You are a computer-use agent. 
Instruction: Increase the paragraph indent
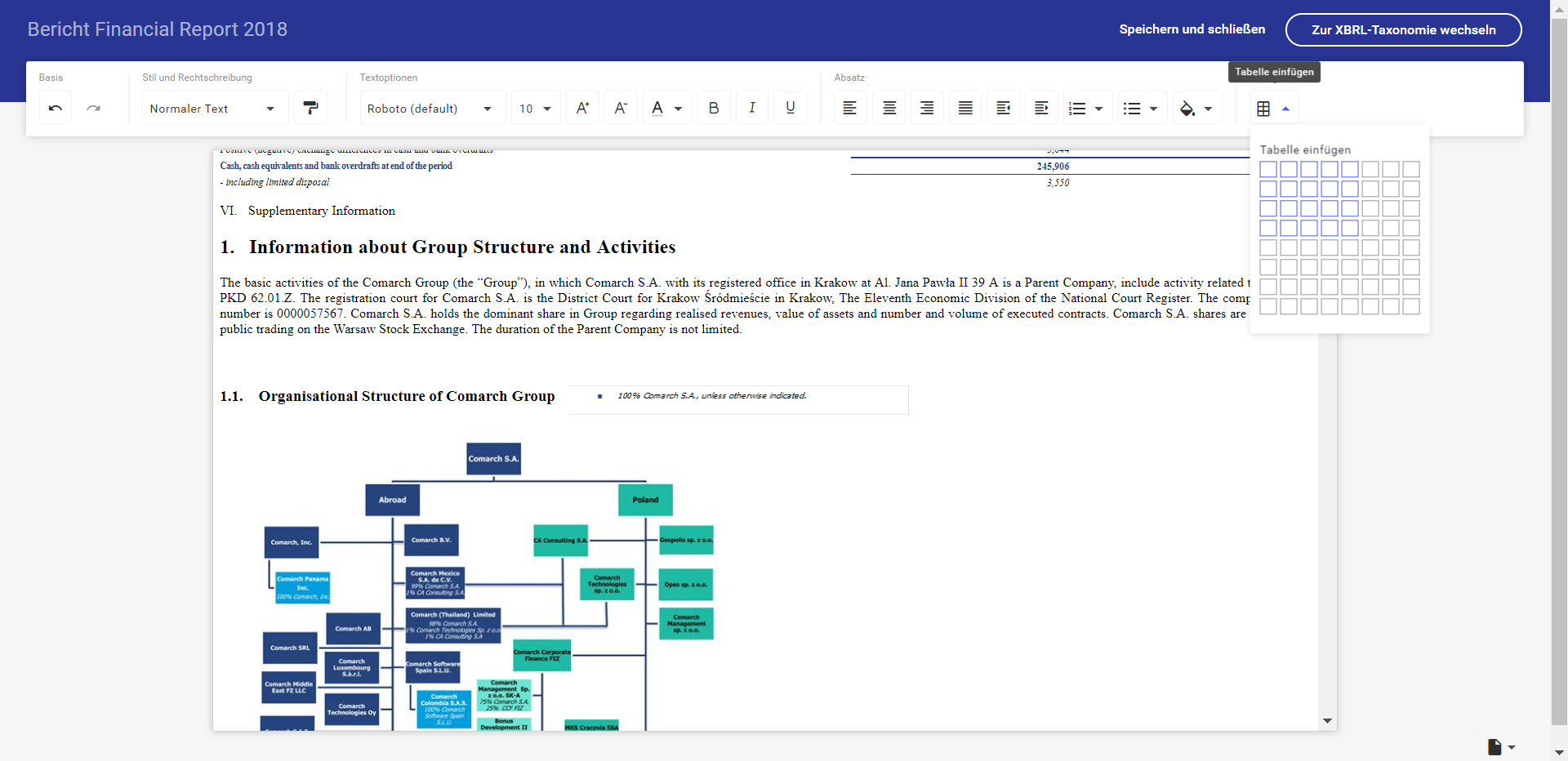click(1042, 108)
